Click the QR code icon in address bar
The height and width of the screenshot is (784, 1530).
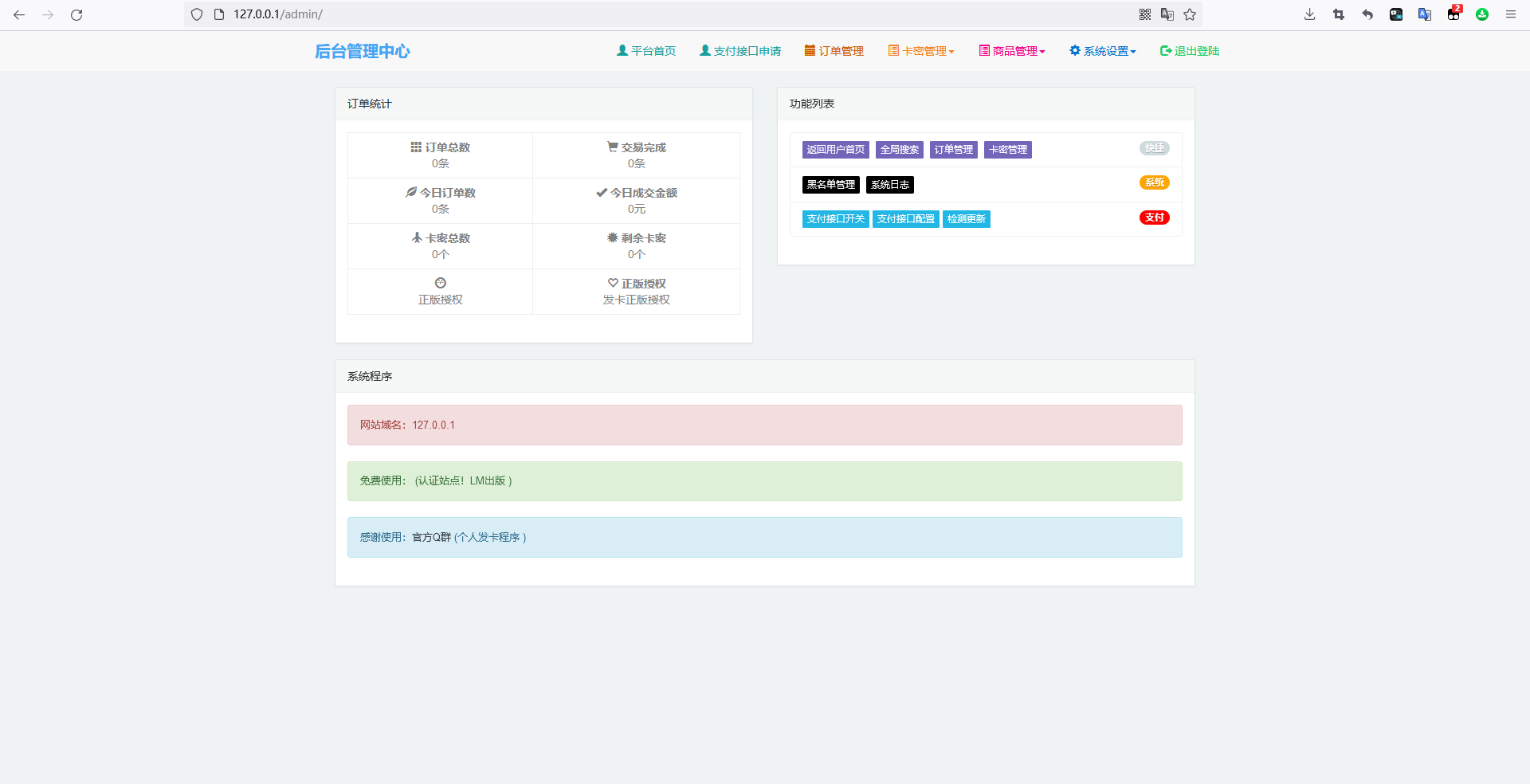(1145, 14)
